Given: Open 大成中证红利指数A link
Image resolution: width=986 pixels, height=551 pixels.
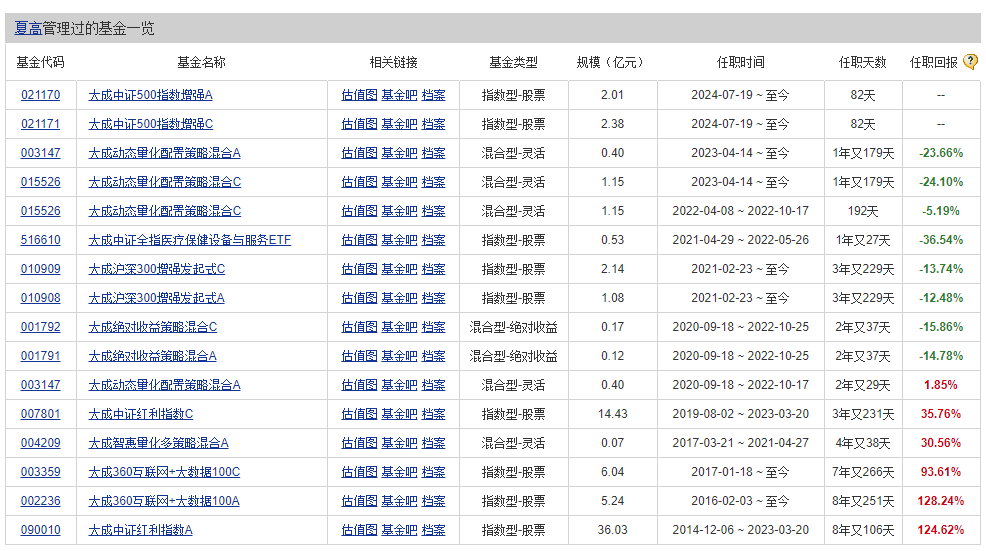Looking at the screenshot, I should click(x=140, y=530).
